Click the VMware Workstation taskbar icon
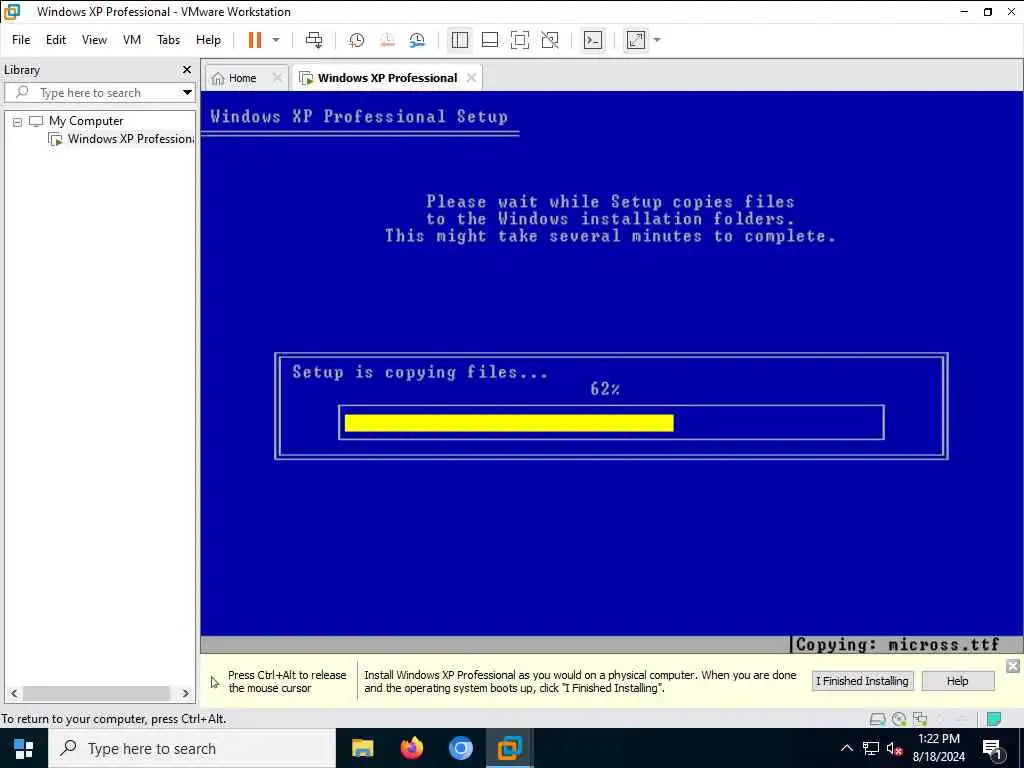This screenshot has height=768, width=1024. [x=509, y=748]
